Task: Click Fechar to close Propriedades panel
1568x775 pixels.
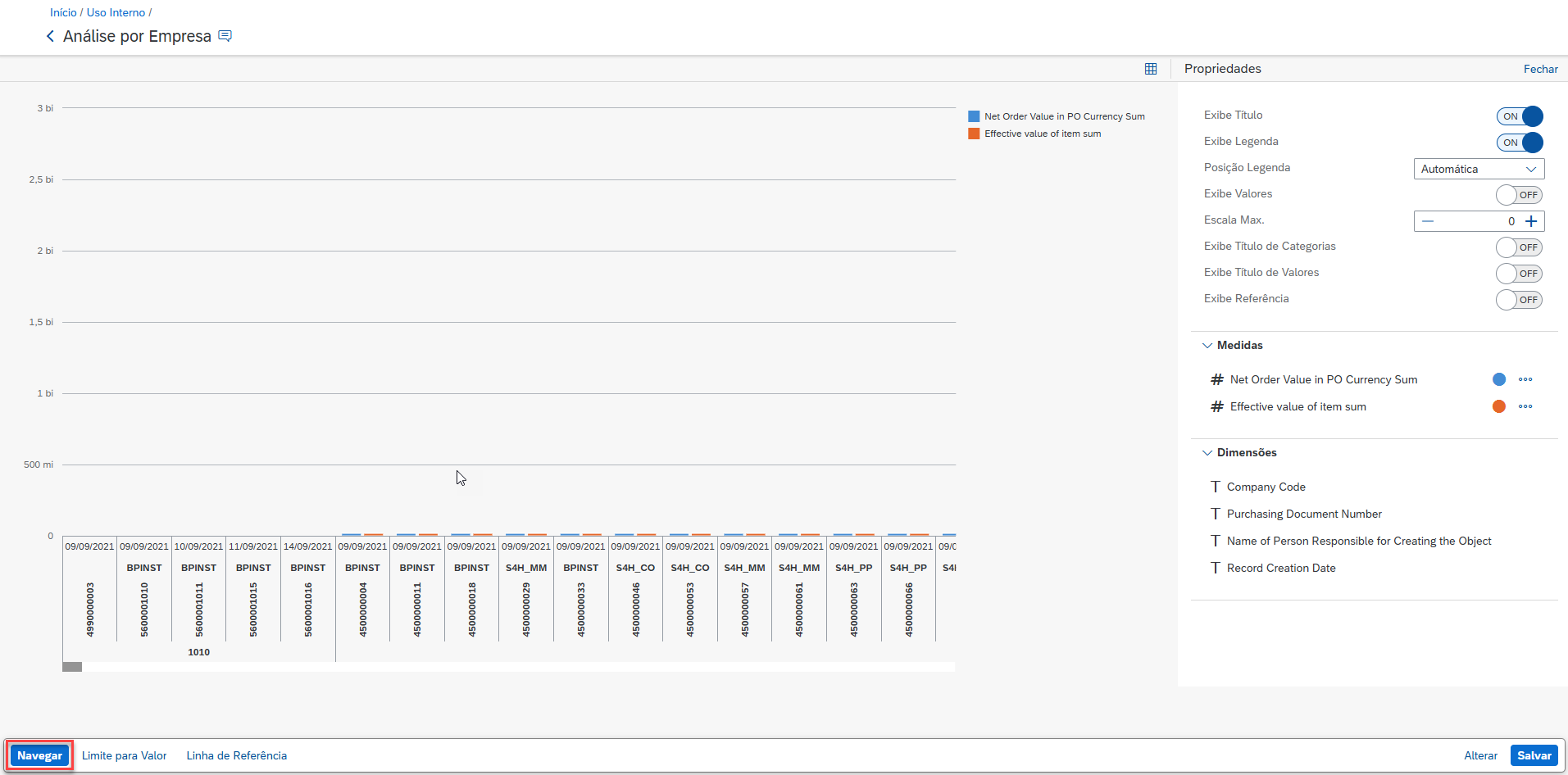Action: tap(1540, 69)
